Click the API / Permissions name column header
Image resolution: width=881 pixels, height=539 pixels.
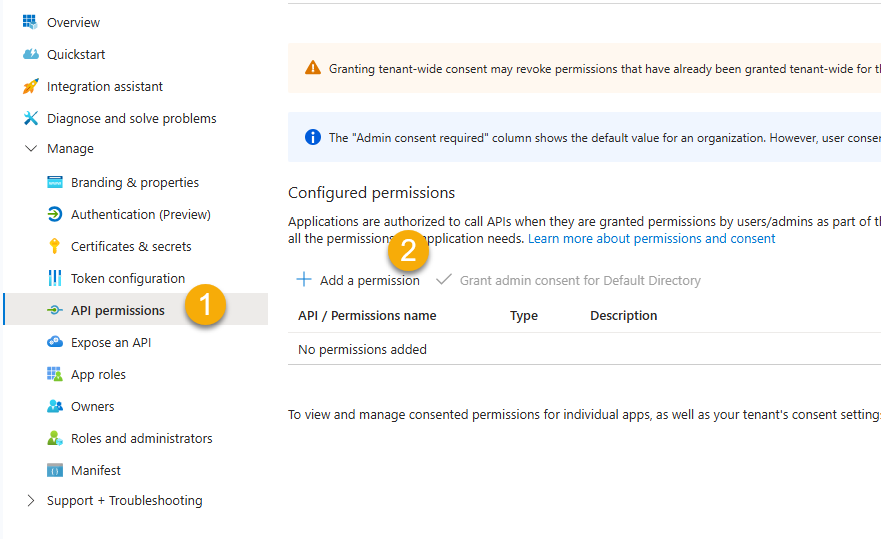pos(367,315)
